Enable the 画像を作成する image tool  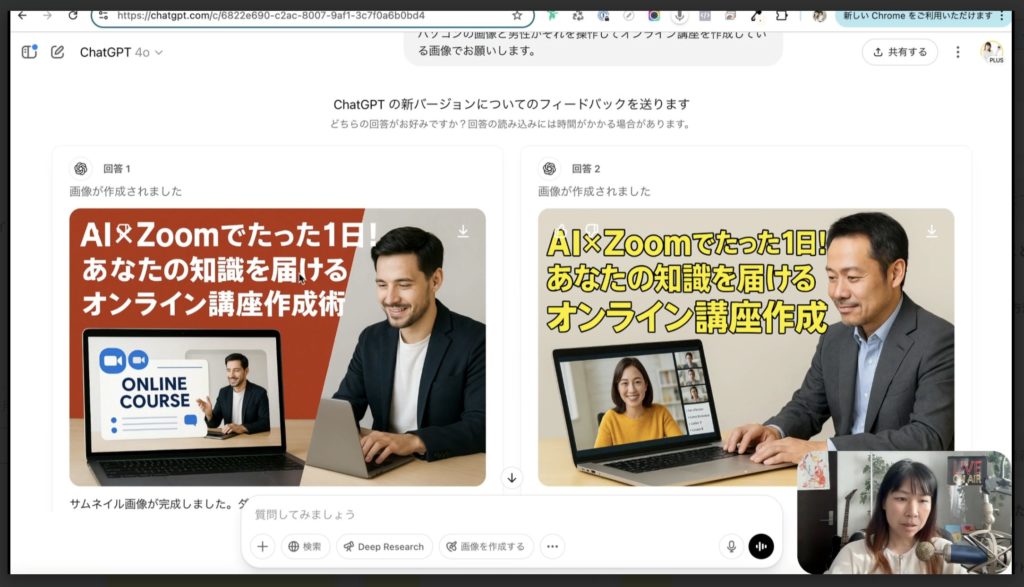click(486, 547)
